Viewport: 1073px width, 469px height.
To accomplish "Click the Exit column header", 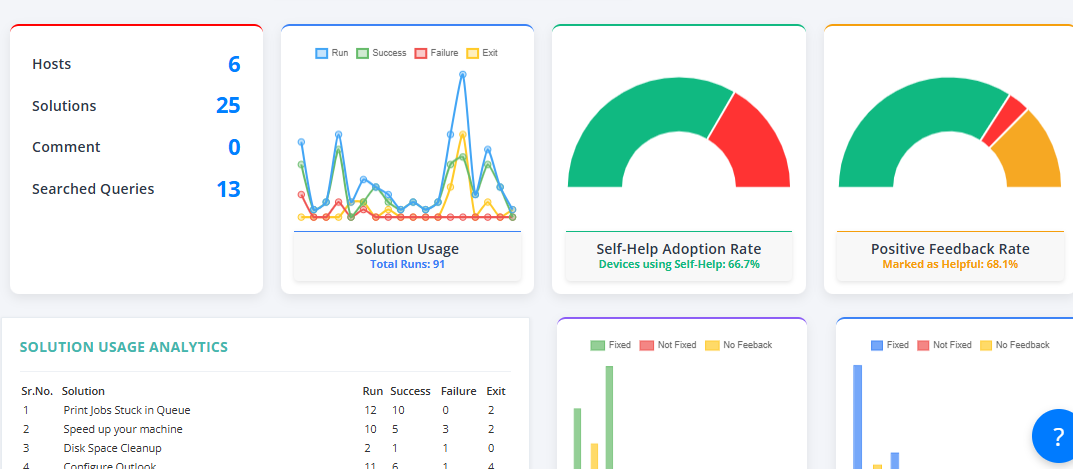I will click(496, 392).
